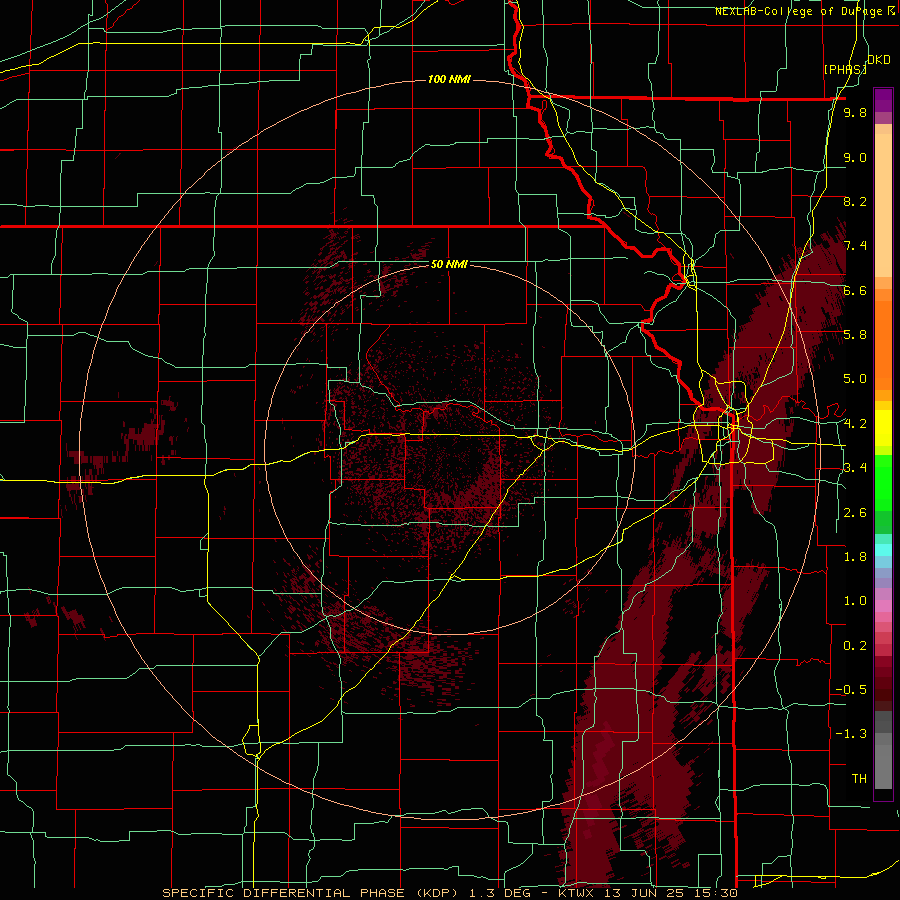Click the 8.2 value on color scale
Image resolution: width=900 pixels, height=900 pixels.
(x=855, y=201)
